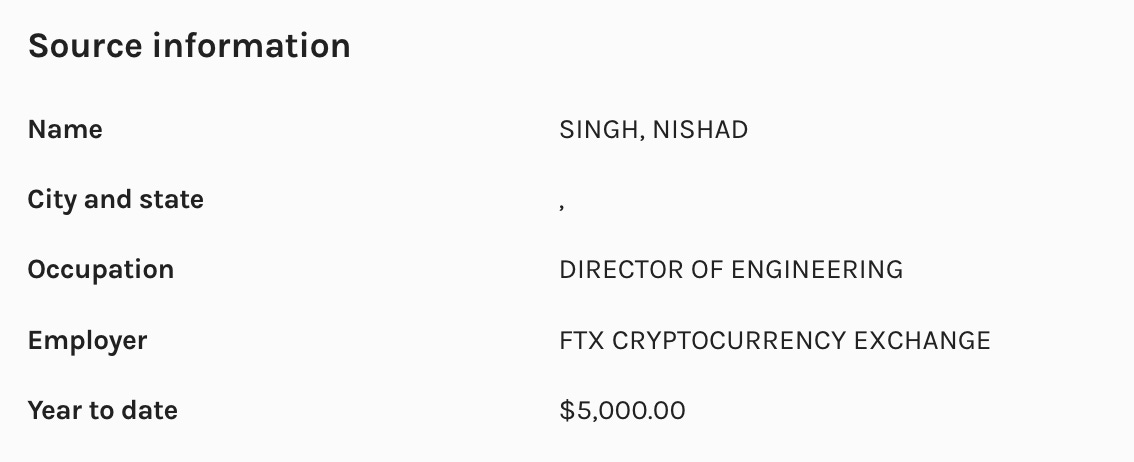Click the "Occupation" field label
The height and width of the screenshot is (462, 1134).
coord(101,270)
